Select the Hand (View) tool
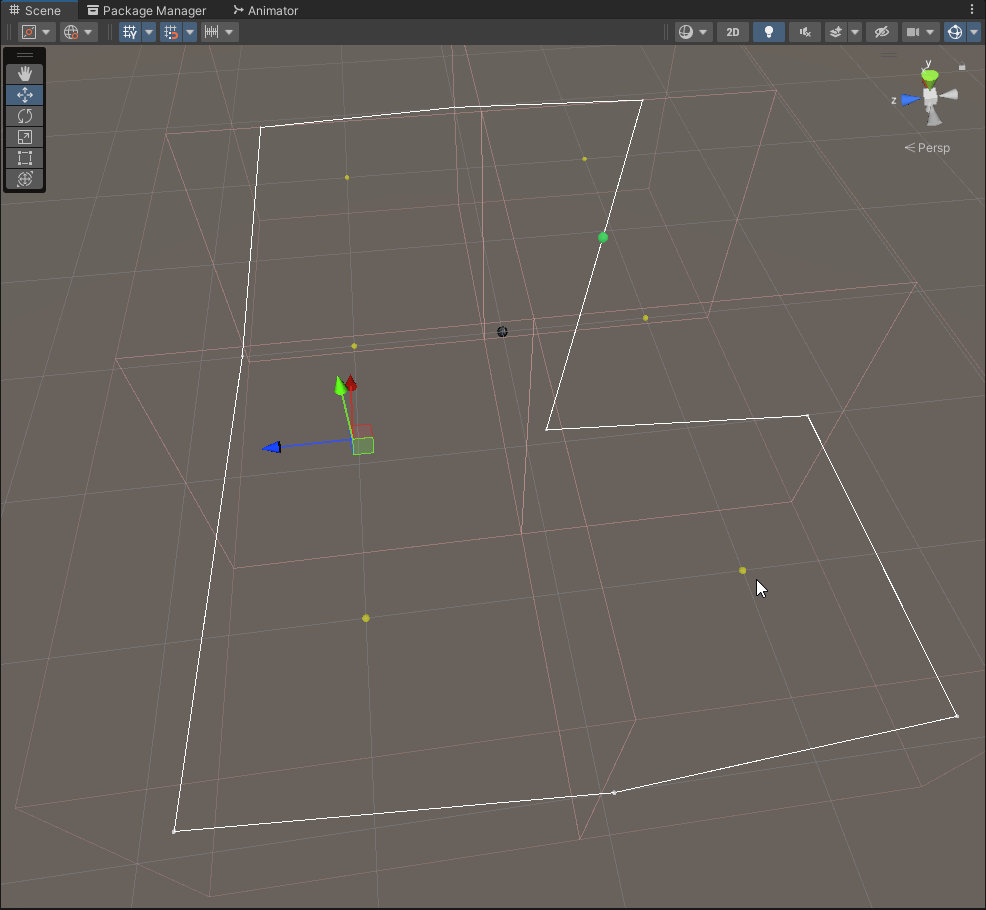Viewport: 986px width, 910px height. coord(25,74)
